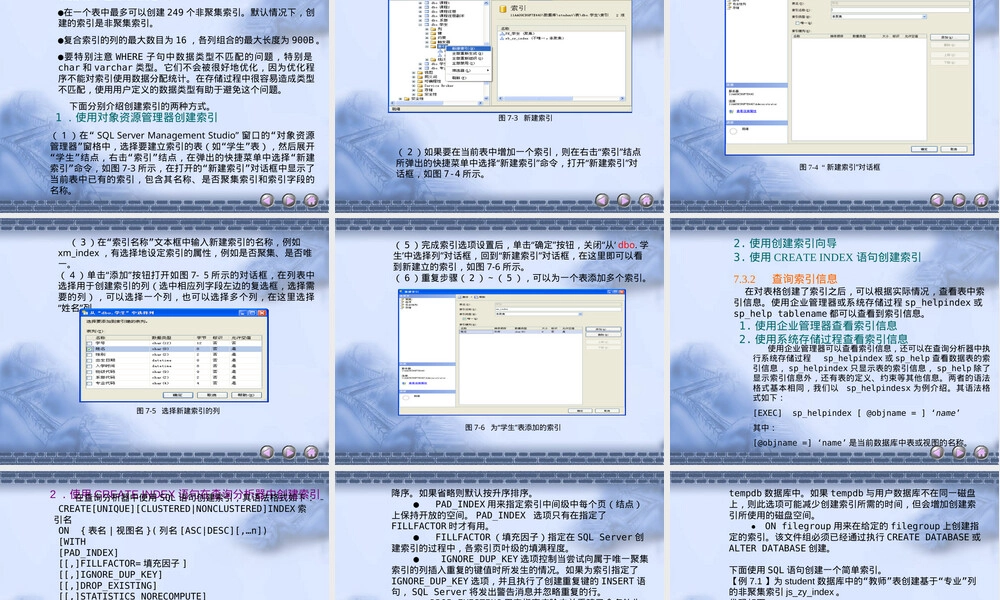Click home icon on the 图 7-4 slide

981,200
